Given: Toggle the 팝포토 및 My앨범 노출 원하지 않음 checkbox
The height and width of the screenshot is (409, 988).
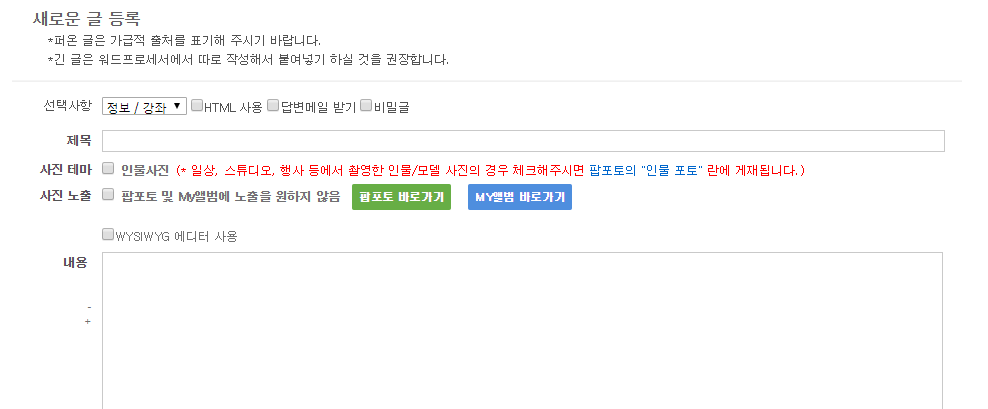Looking at the screenshot, I should pos(108,194).
